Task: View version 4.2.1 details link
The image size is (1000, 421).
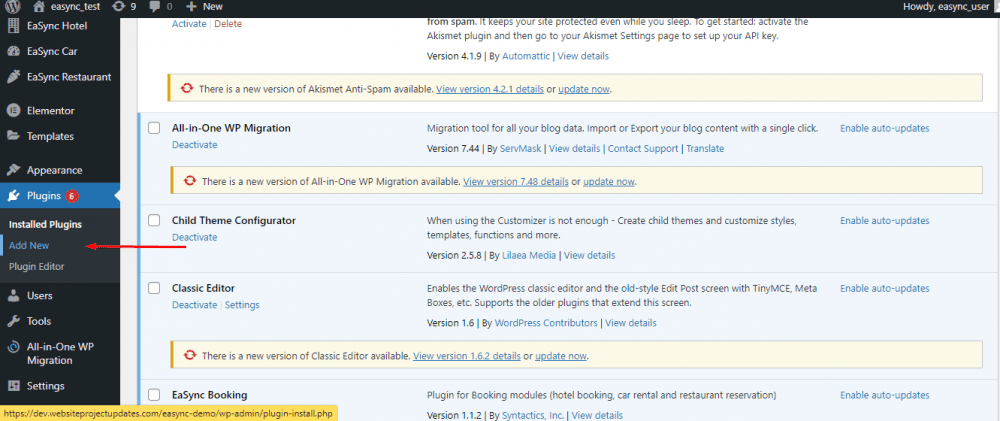Action: 490,89
